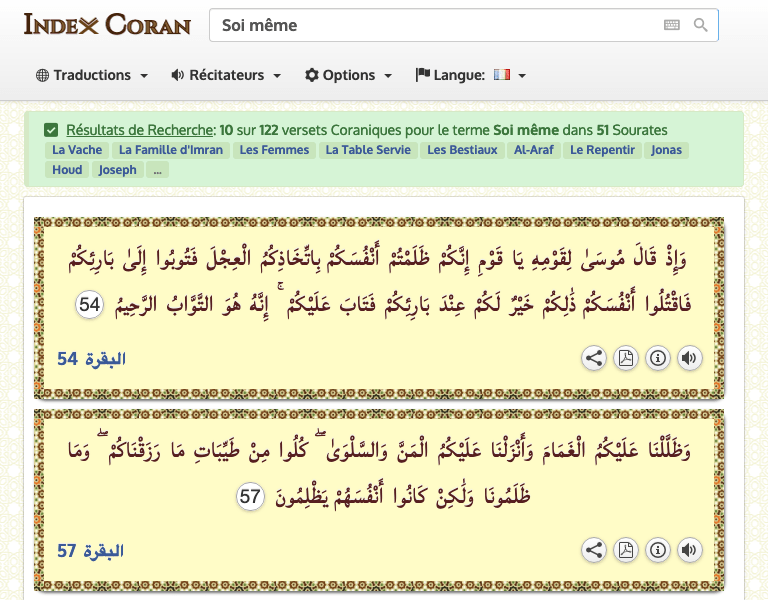The width and height of the screenshot is (768, 600).
Task: Expand the Traductions dropdown
Action: [92, 75]
